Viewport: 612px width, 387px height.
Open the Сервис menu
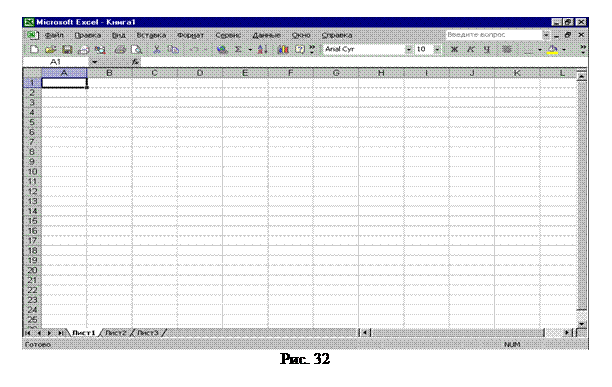(x=228, y=35)
